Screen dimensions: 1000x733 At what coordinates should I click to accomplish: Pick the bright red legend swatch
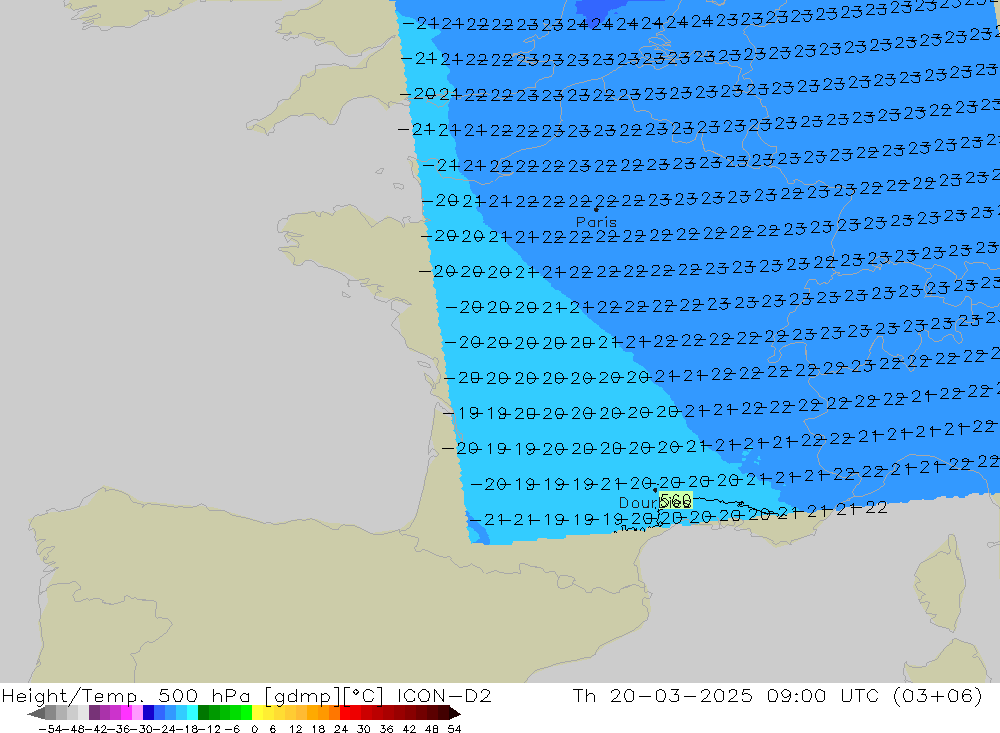pos(350,713)
